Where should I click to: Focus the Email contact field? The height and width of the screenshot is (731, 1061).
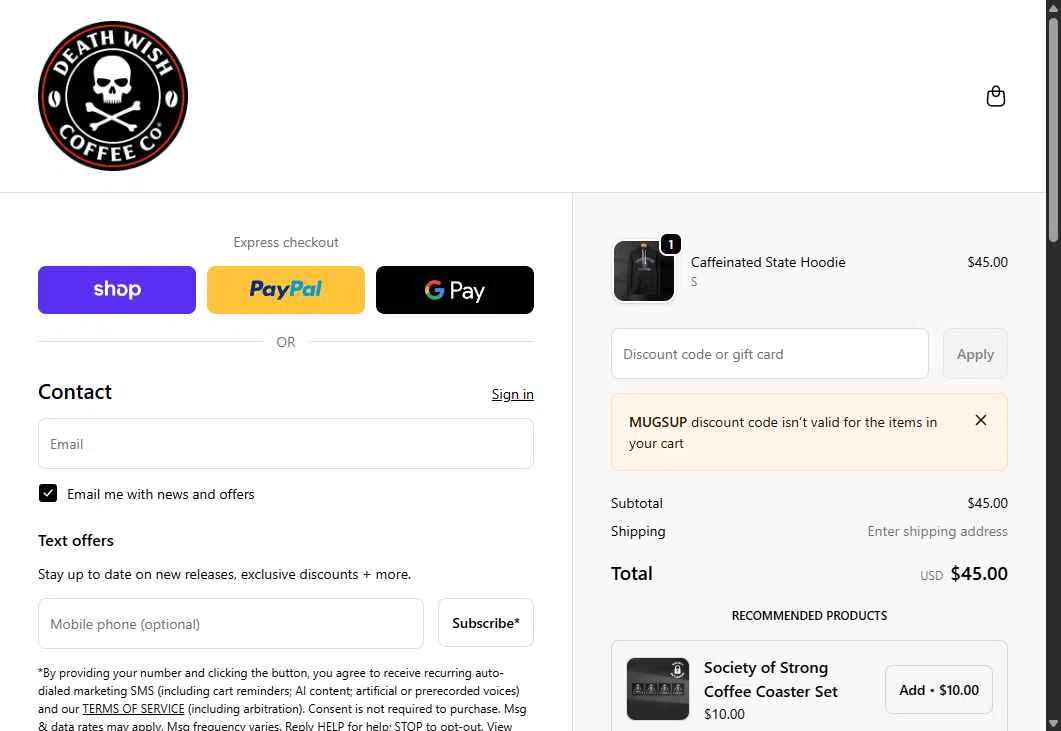(x=286, y=443)
